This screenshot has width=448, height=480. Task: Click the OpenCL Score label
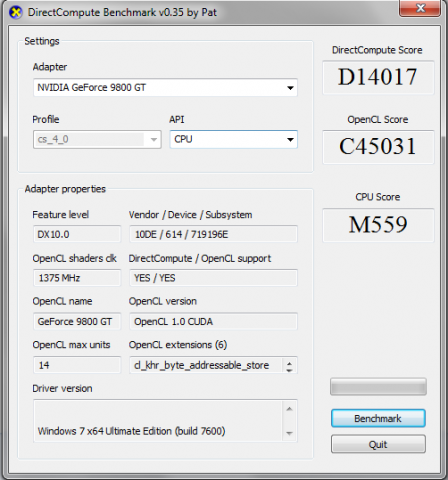[x=378, y=119]
